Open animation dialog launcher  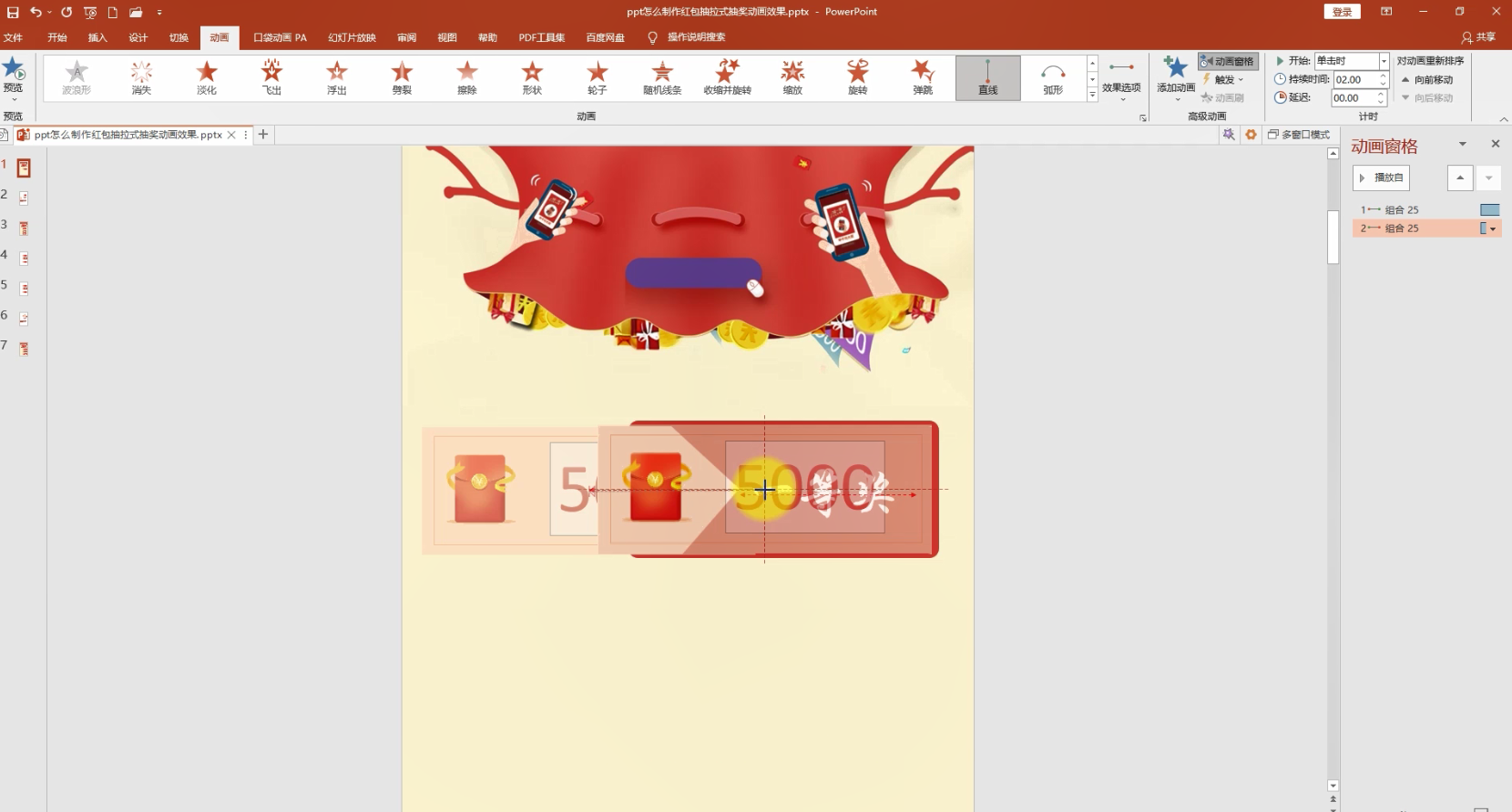(x=1143, y=117)
